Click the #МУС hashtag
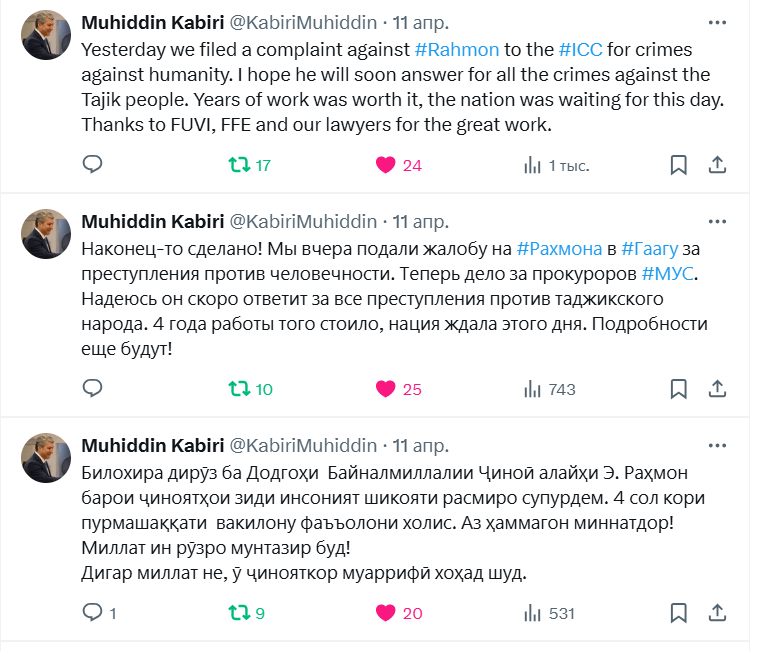Screen dimensions: 761x651 667,273
